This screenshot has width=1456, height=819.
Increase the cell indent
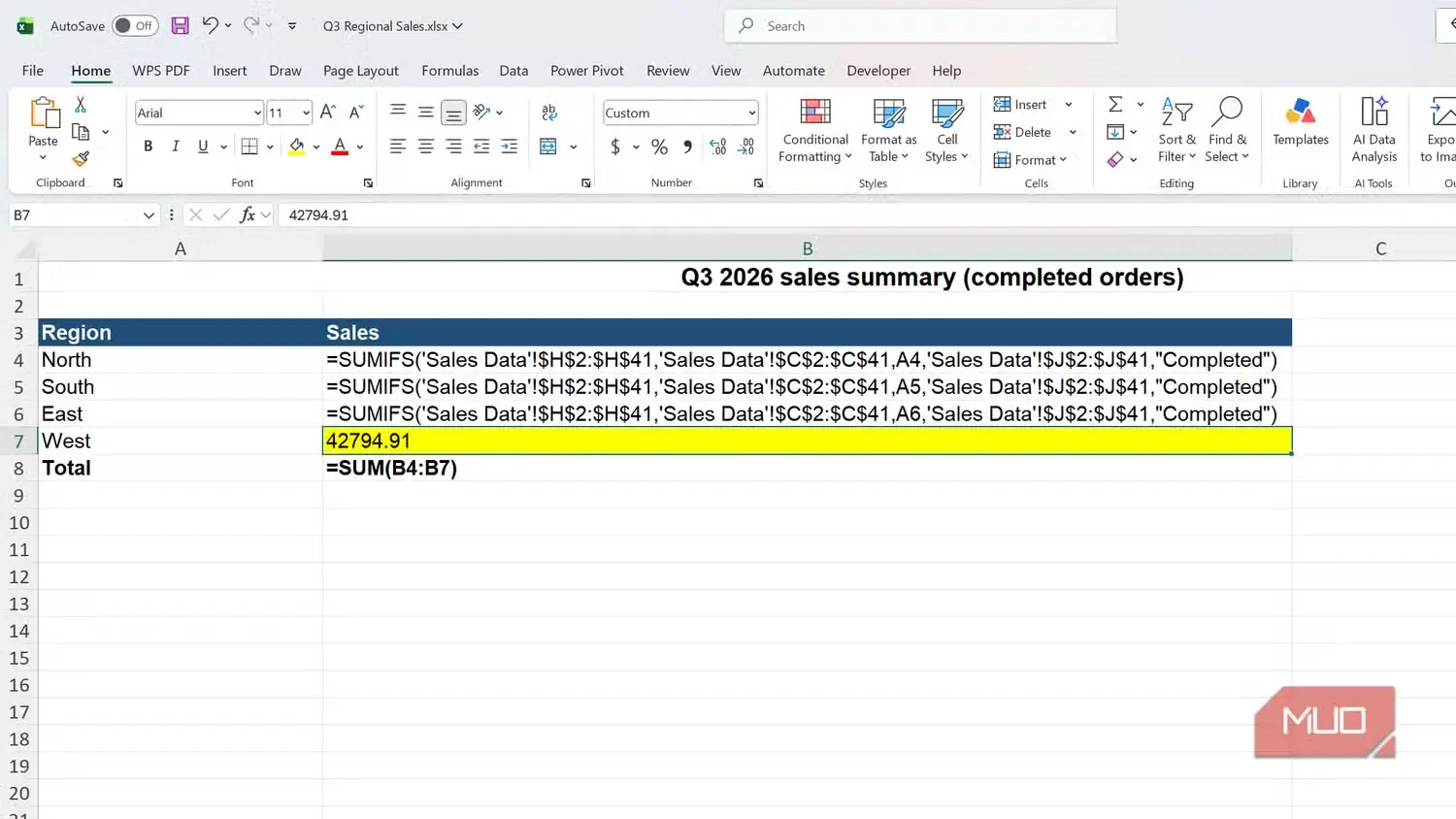(509, 147)
